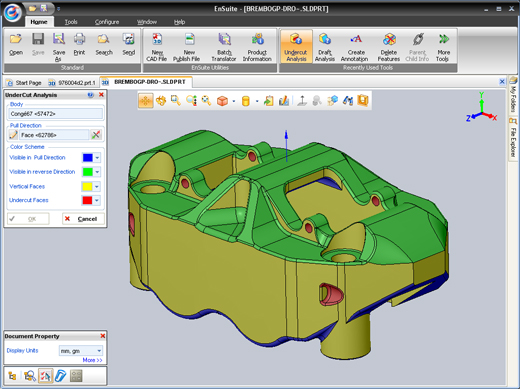Click the pencil icon in Pull Direction

click(x=13, y=135)
